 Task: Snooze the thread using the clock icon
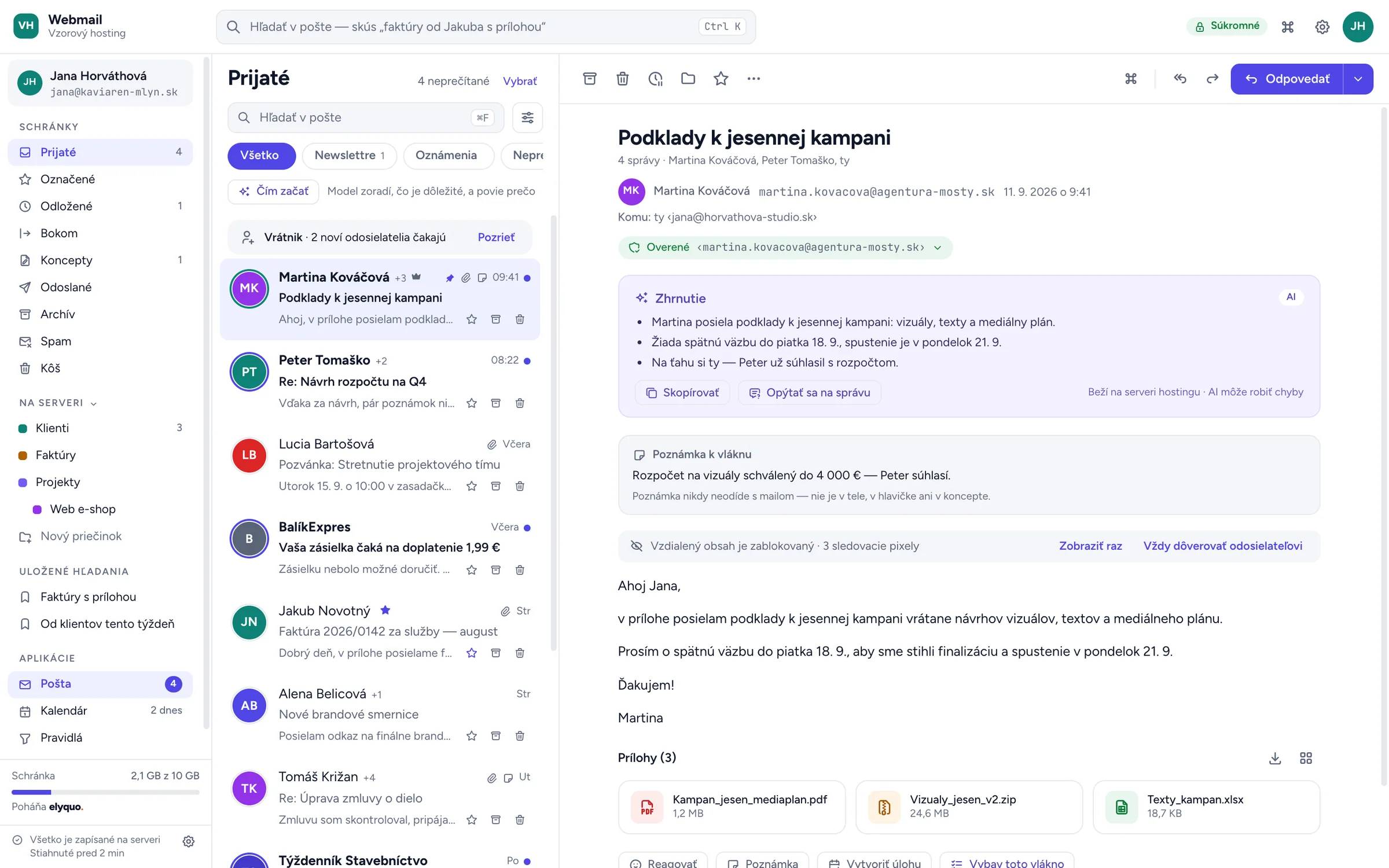click(655, 79)
